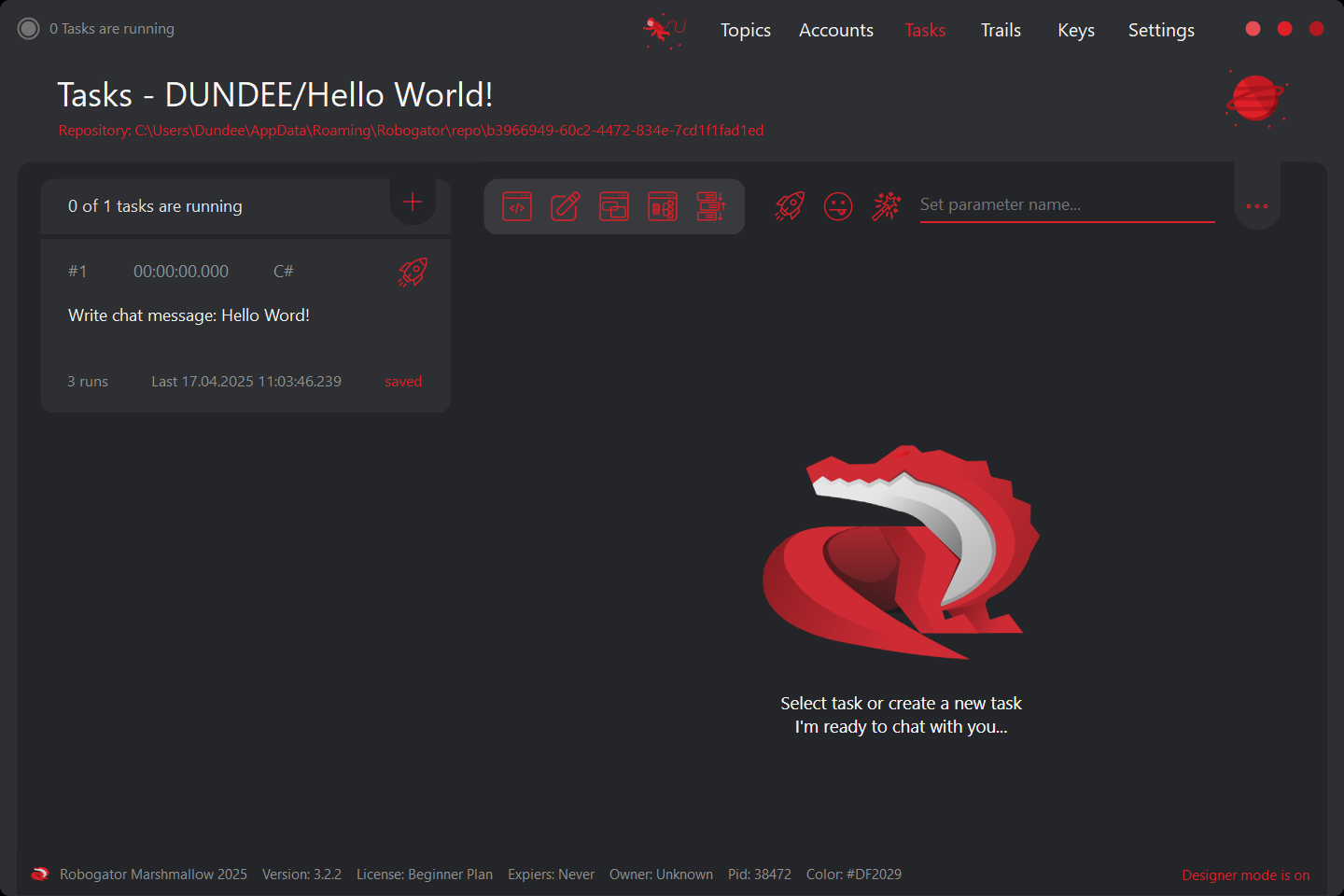This screenshot has width=1344, height=896.
Task: Click the Repository path link
Action: (411, 131)
